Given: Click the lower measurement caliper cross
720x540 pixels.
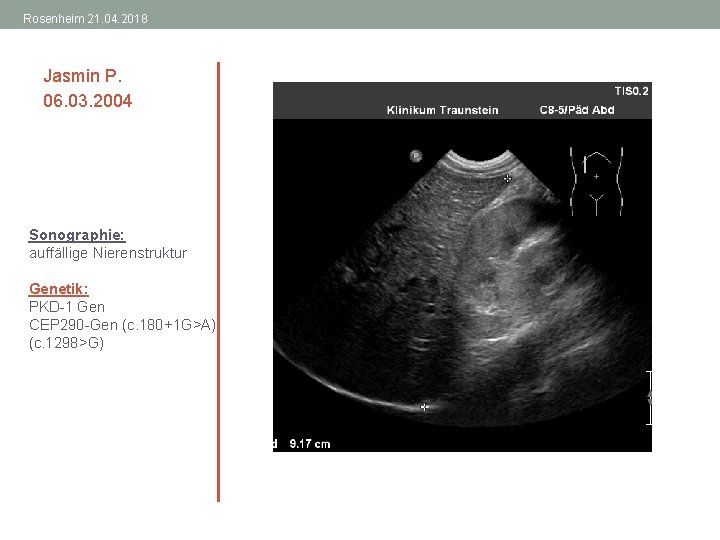Looking at the screenshot, I should (x=425, y=407).
